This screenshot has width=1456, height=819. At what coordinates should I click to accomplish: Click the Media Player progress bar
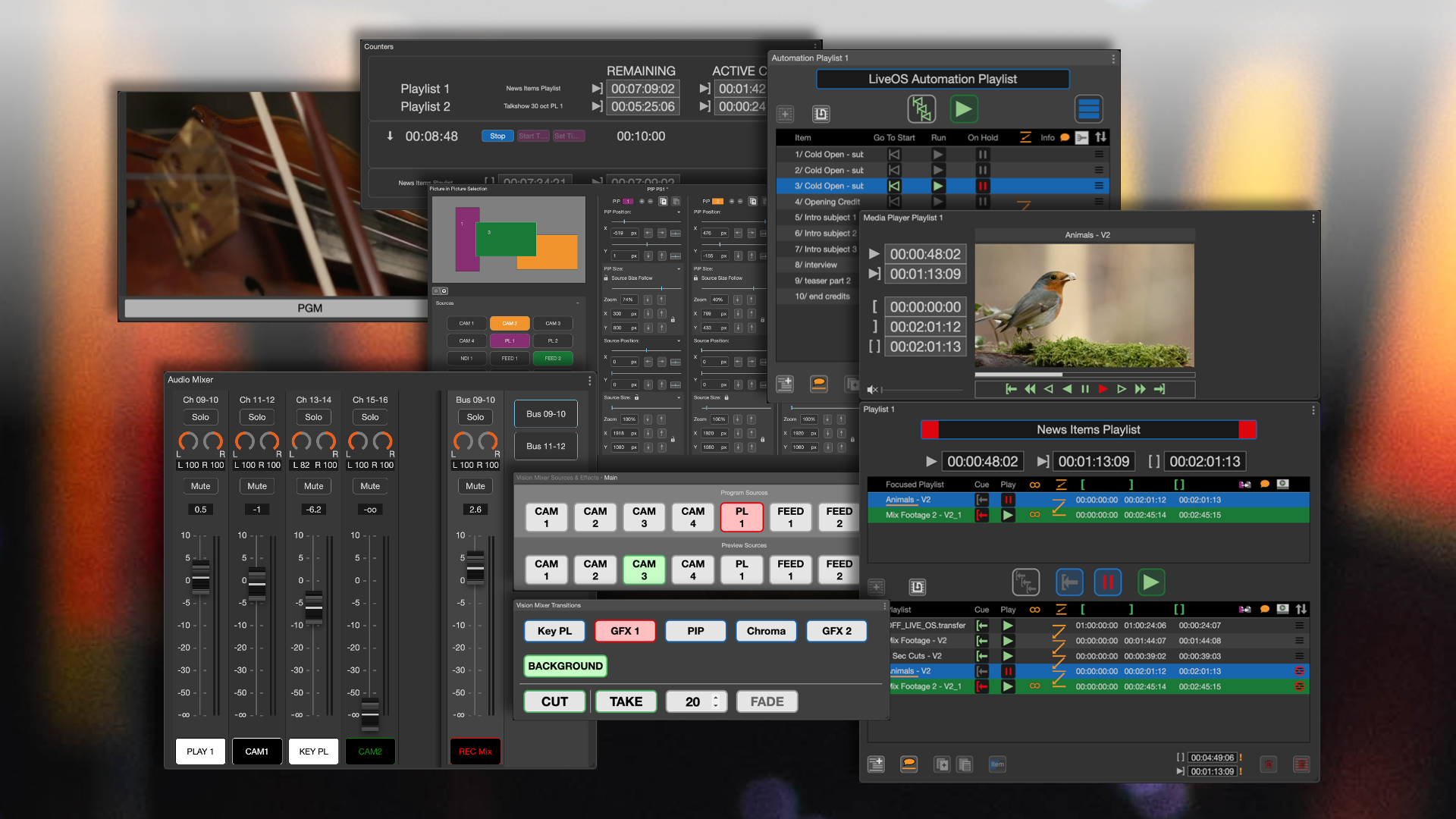(1084, 375)
